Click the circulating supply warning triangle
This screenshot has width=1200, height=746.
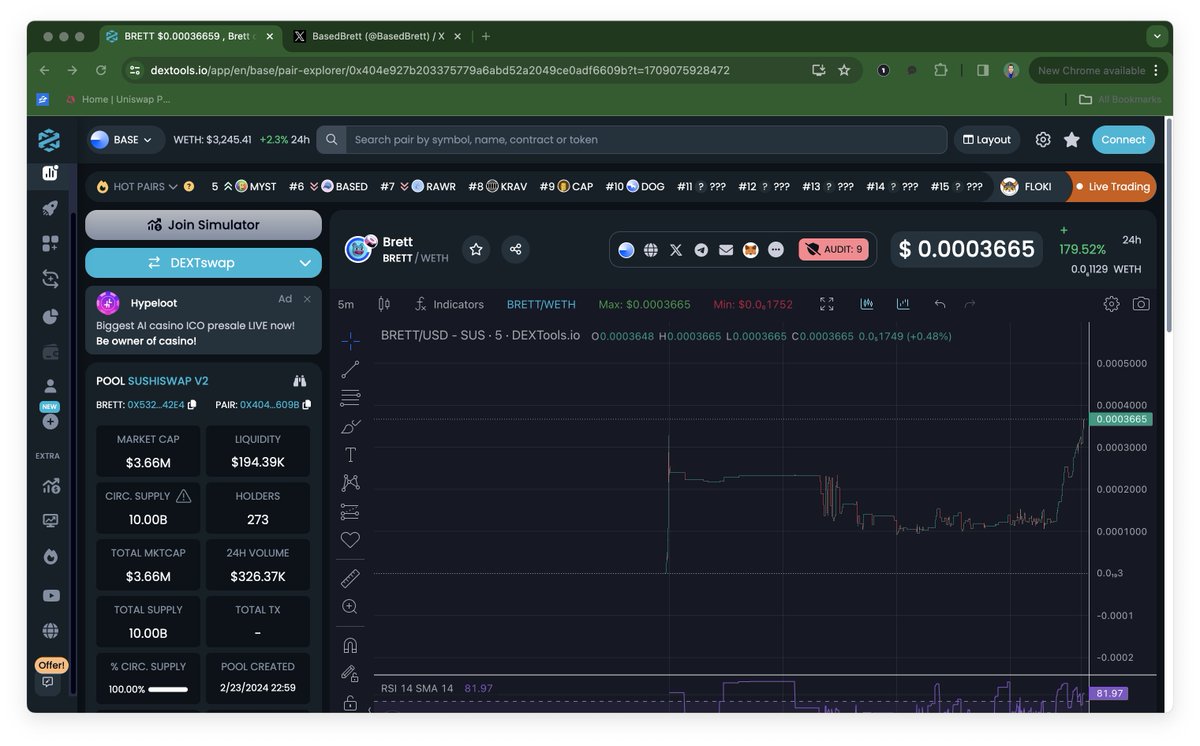(184, 496)
